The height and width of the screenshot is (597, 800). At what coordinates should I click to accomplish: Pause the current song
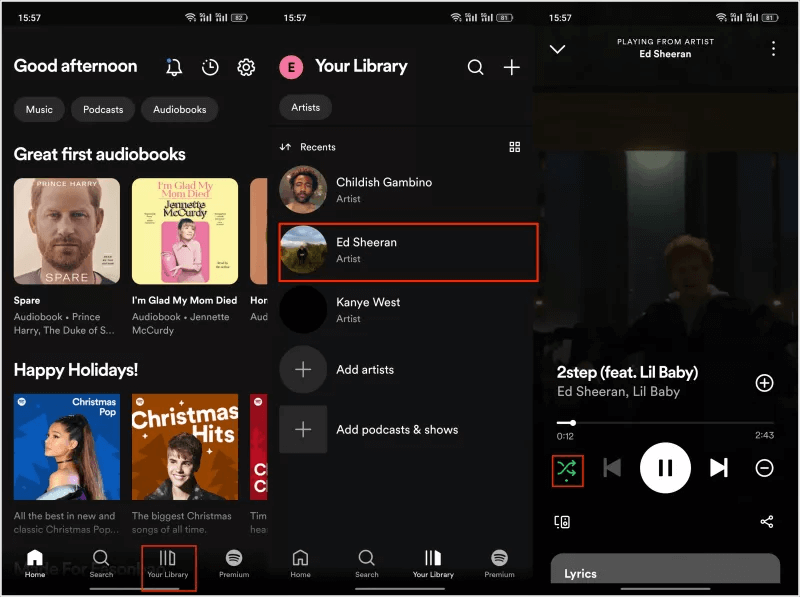point(665,467)
